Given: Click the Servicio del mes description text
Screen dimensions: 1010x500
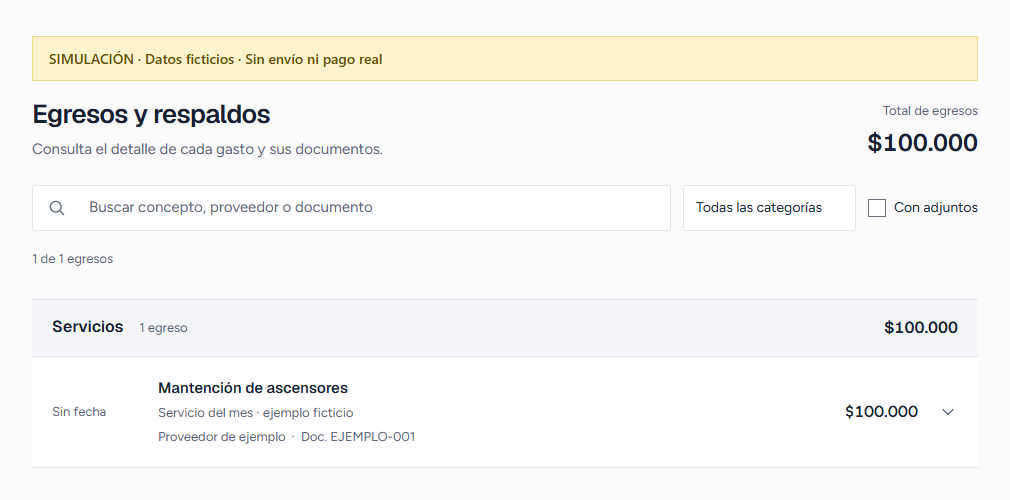Looking at the screenshot, I should pyautogui.click(x=255, y=412).
